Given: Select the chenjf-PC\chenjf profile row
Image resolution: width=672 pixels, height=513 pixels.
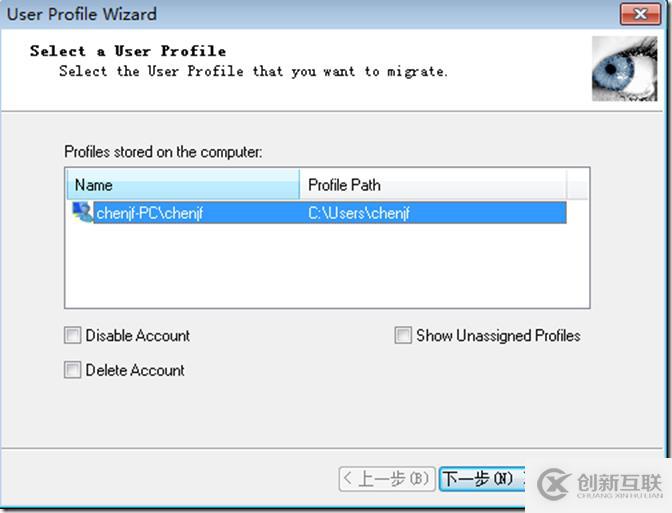Looking at the screenshot, I should [x=319, y=213].
